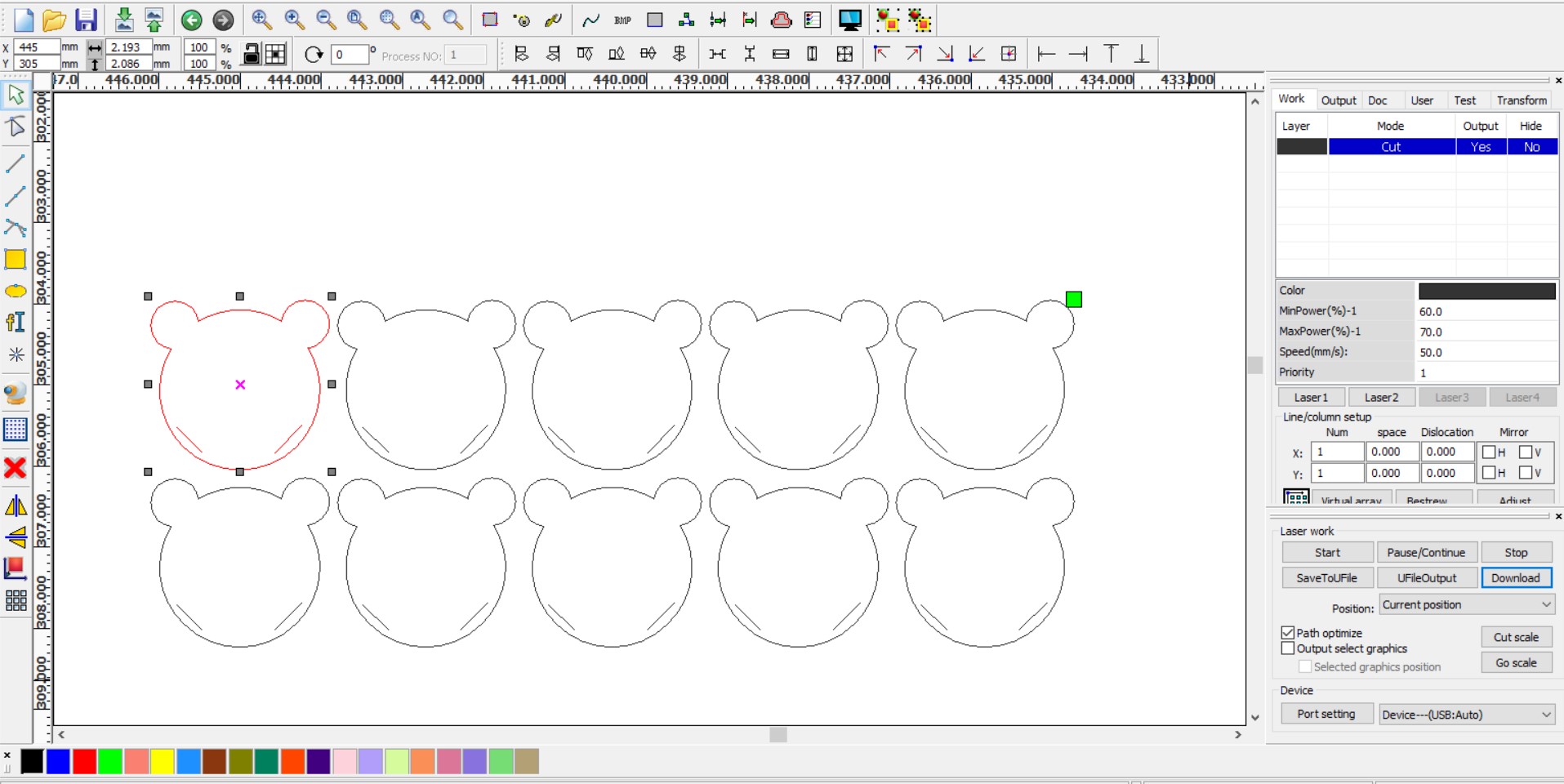Click the Go scale button
This screenshot has width=1564, height=784.
(1516, 663)
